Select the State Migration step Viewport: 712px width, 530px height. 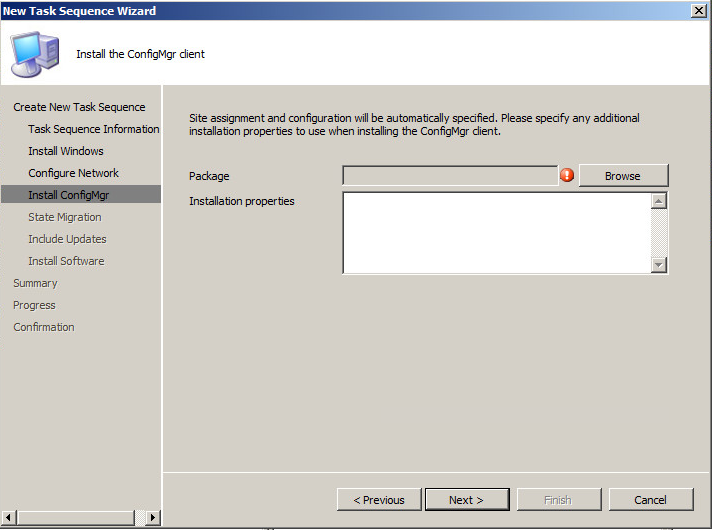pyautogui.click(x=65, y=217)
